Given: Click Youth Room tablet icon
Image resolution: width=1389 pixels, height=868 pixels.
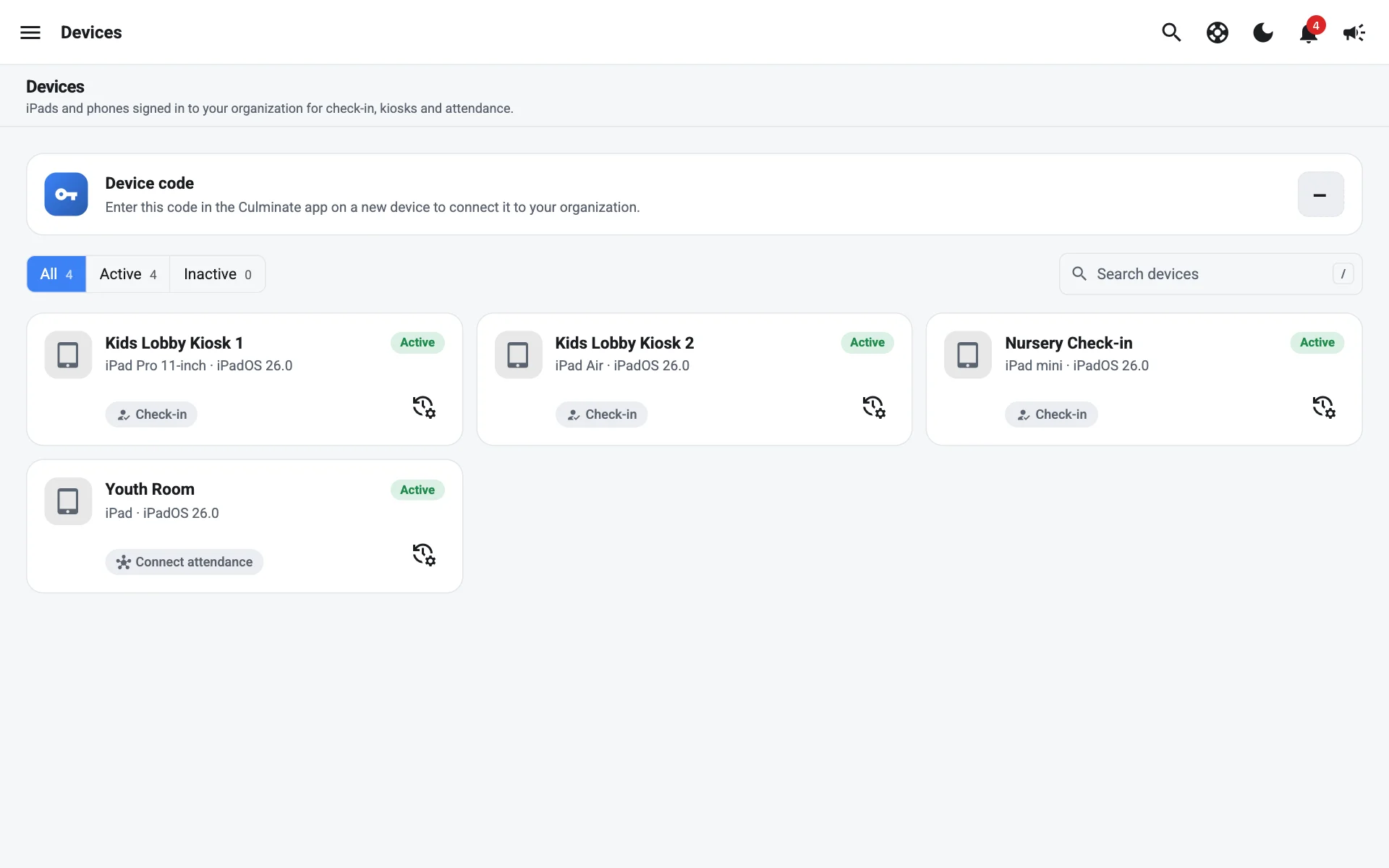Looking at the screenshot, I should click(68, 501).
